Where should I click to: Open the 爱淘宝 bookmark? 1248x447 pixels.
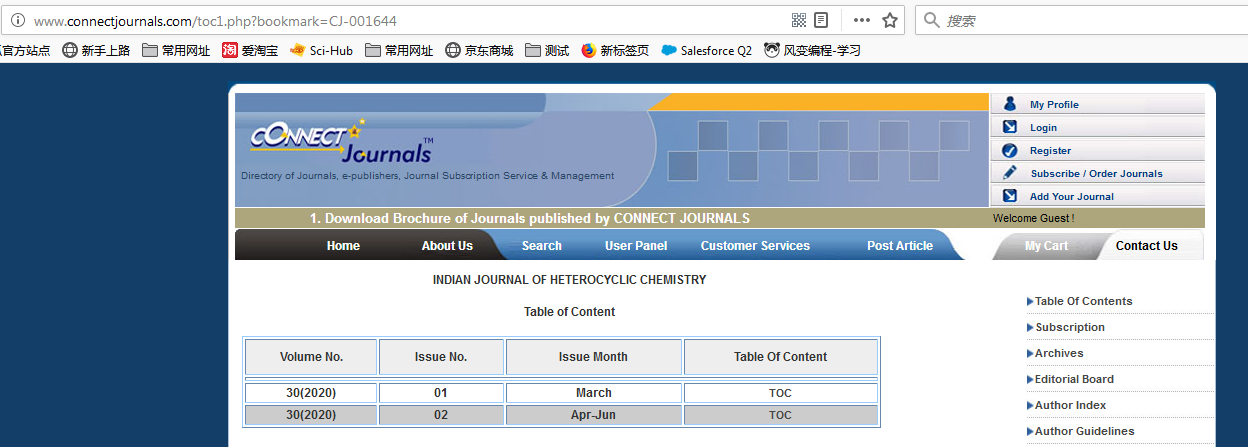point(249,50)
